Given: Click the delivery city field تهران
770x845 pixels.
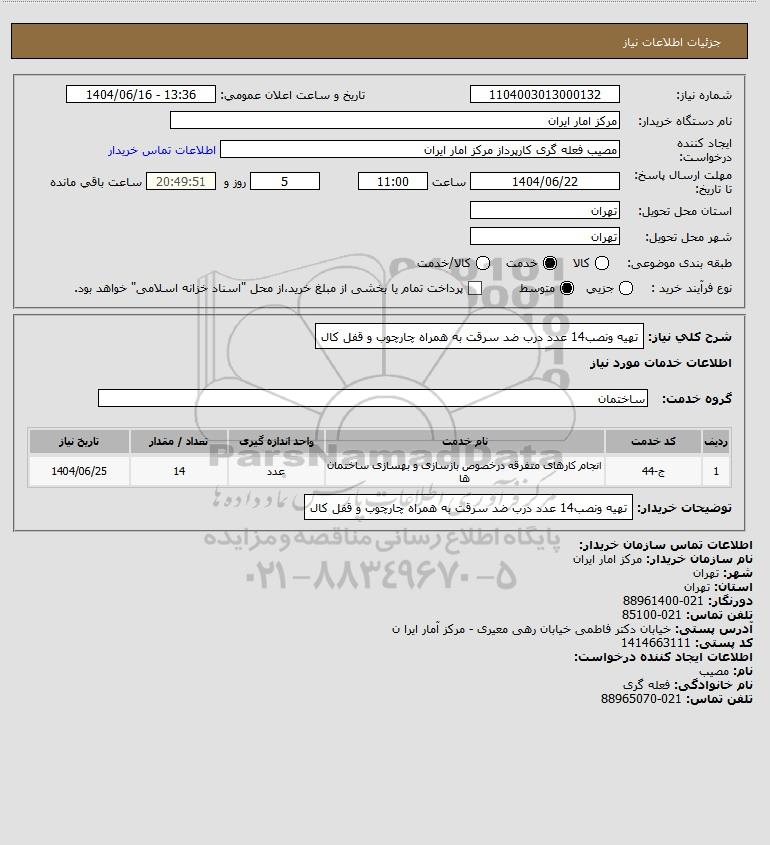Looking at the screenshot, I should point(545,236).
